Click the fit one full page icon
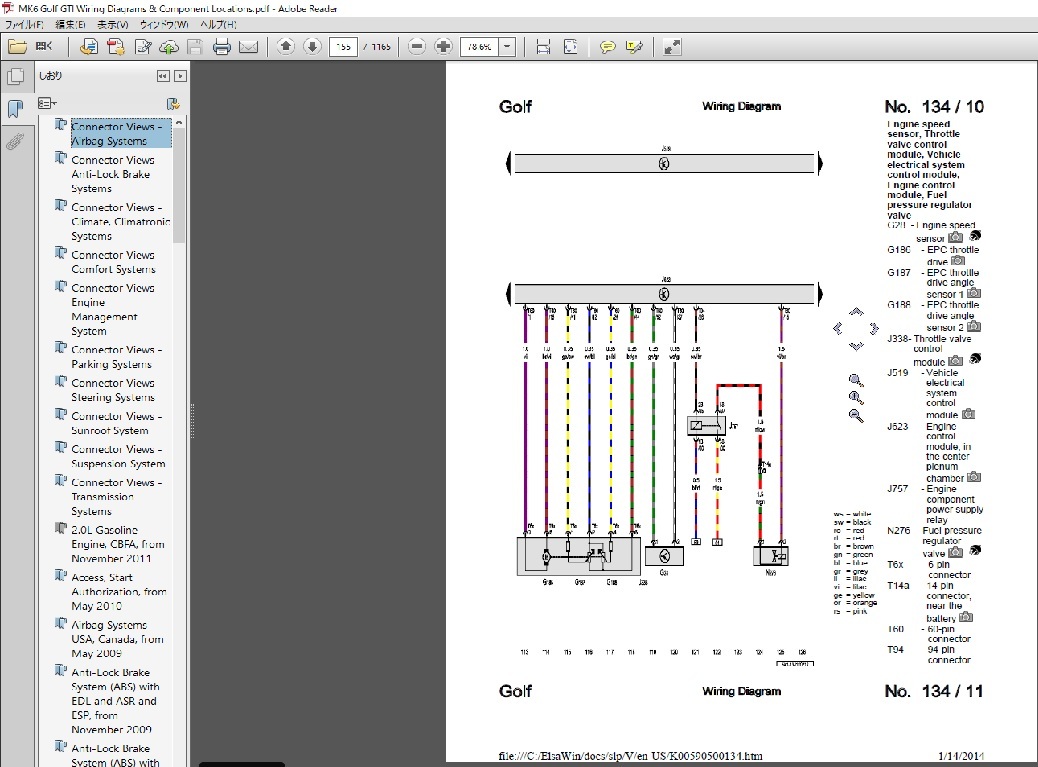Image resolution: width=1038 pixels, height=767 pixels. 570,46
